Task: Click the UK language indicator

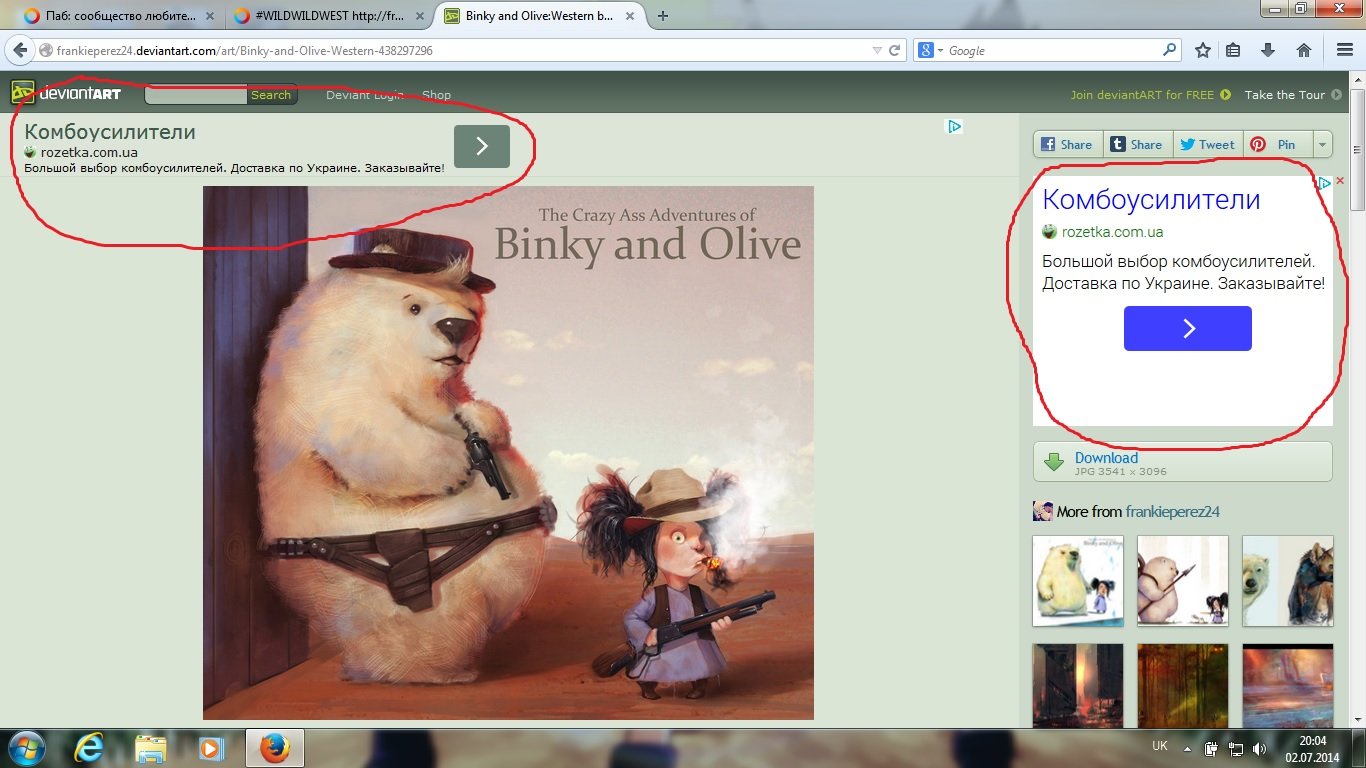Action: point(1160,746)
